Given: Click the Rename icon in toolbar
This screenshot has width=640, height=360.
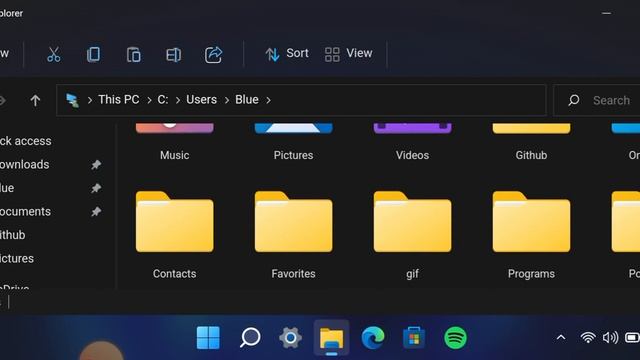Looking at the screenshot, I should click(173, 54).
